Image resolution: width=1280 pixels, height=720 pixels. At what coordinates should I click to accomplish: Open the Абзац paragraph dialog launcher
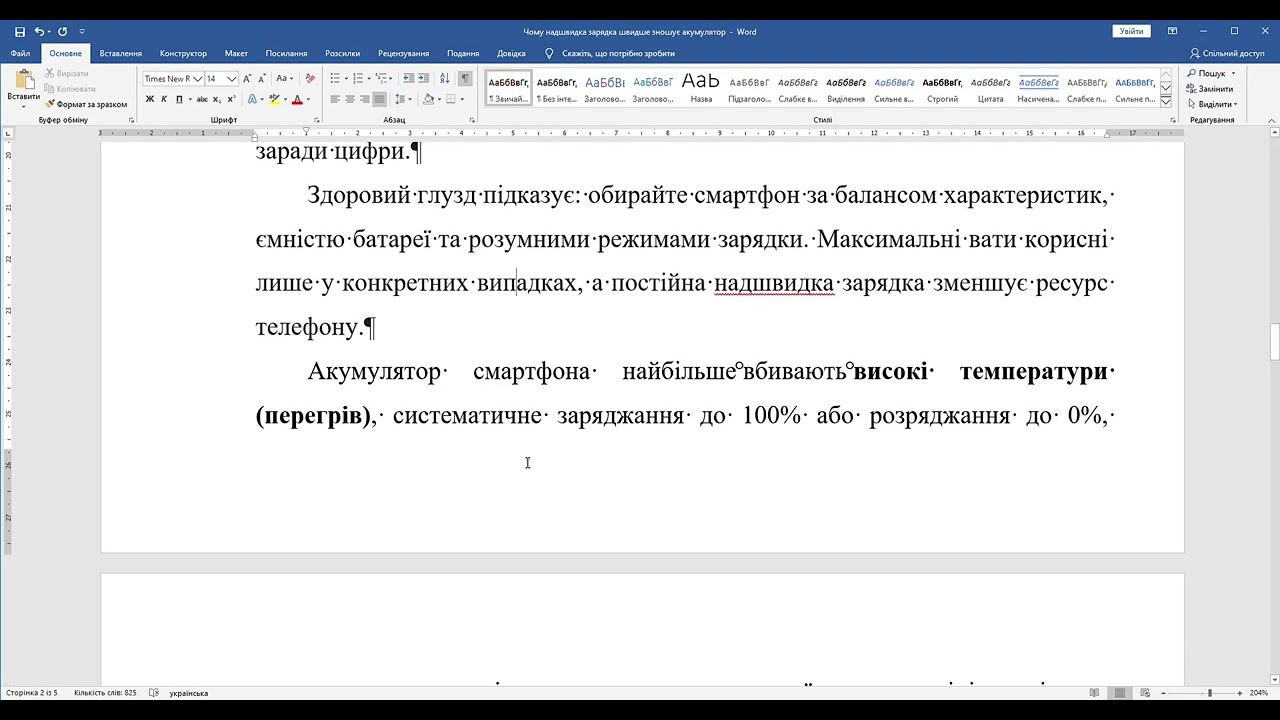(x=472, y=120)
